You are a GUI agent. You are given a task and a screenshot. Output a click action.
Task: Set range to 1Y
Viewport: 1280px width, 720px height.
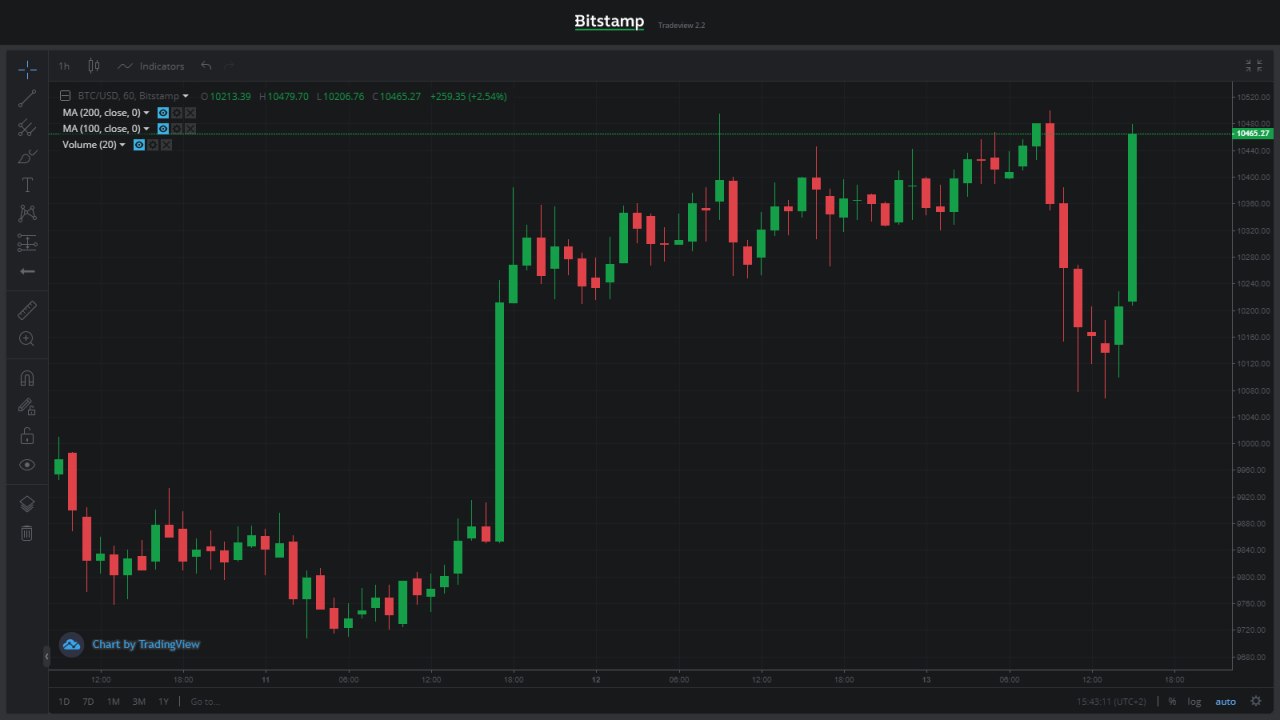[x=163, y=701]
